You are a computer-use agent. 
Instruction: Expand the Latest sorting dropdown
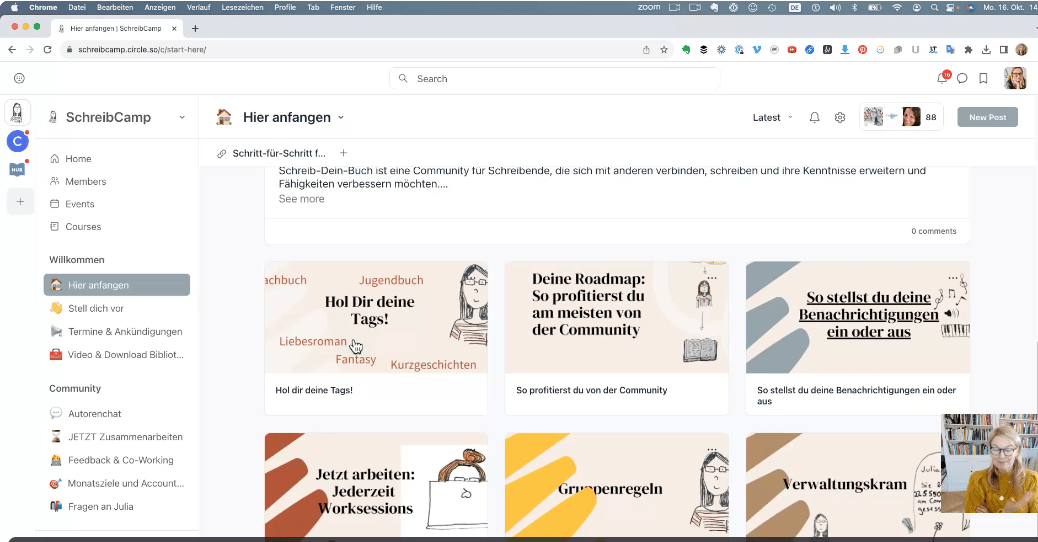pos(772,117)
